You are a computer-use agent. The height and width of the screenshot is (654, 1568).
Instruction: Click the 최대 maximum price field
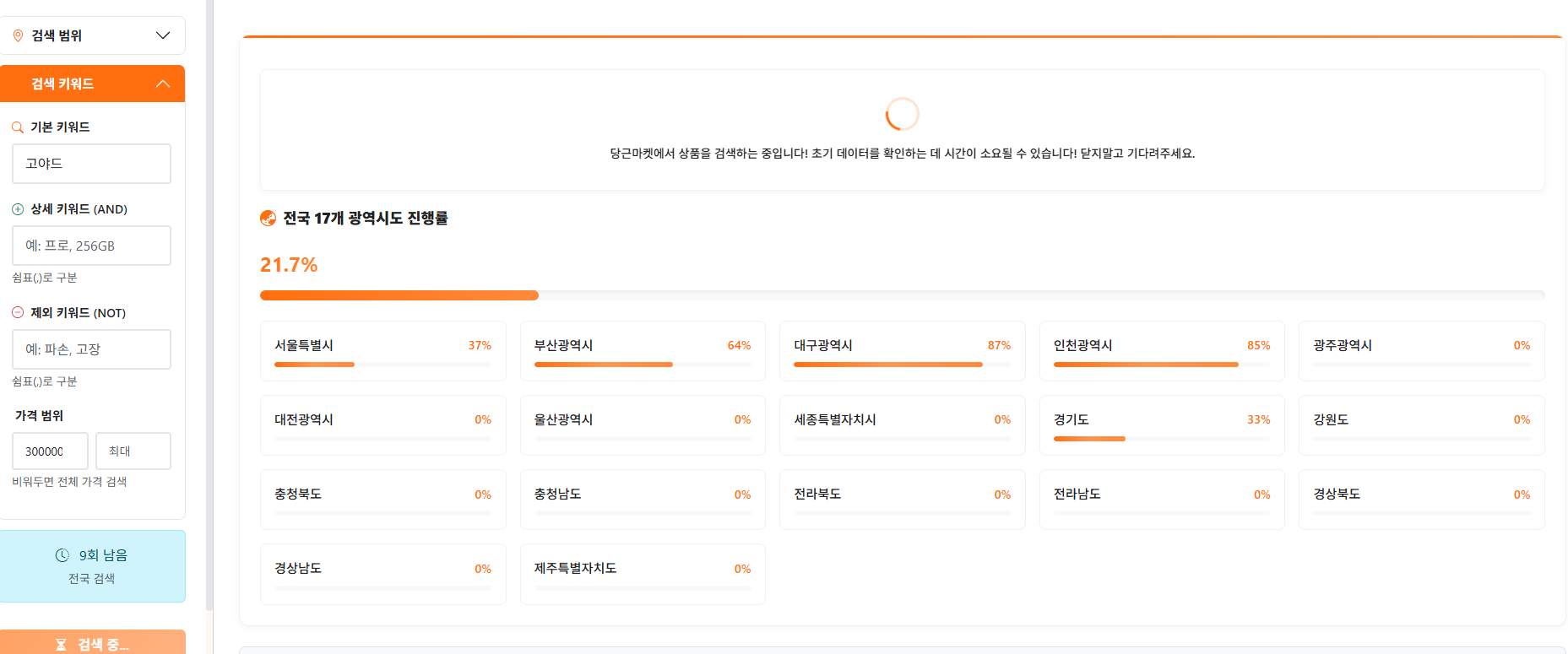[x=133, y=451]
